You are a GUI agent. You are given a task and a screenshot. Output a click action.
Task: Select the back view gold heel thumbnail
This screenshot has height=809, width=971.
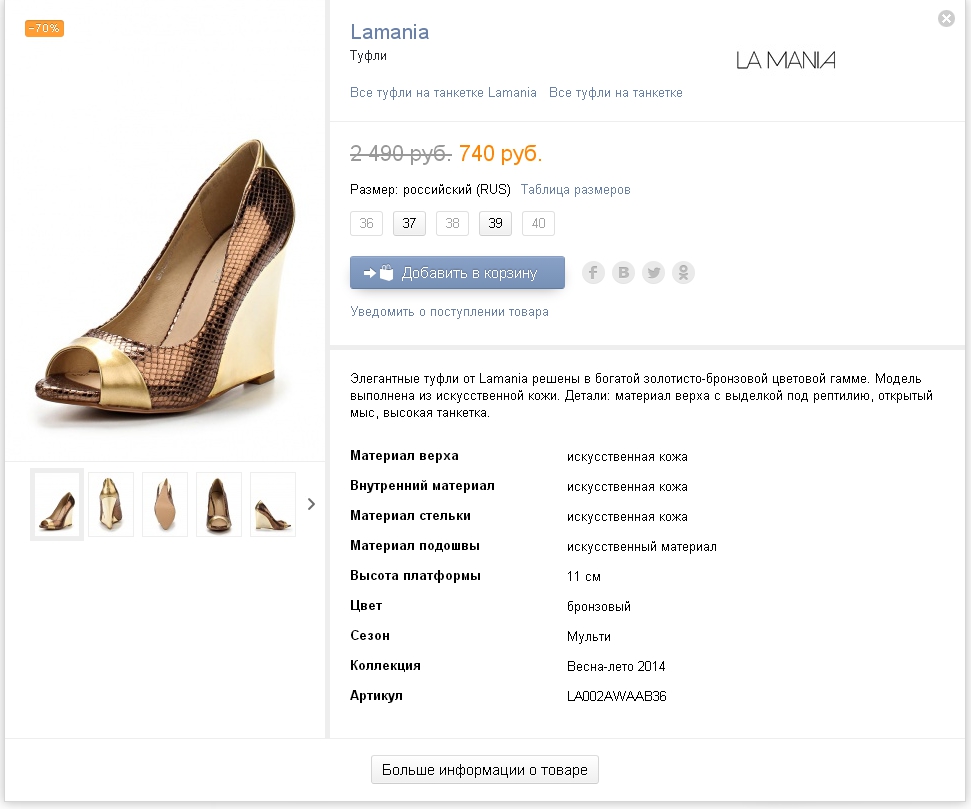pyautogui.click(x=111, y=504)
